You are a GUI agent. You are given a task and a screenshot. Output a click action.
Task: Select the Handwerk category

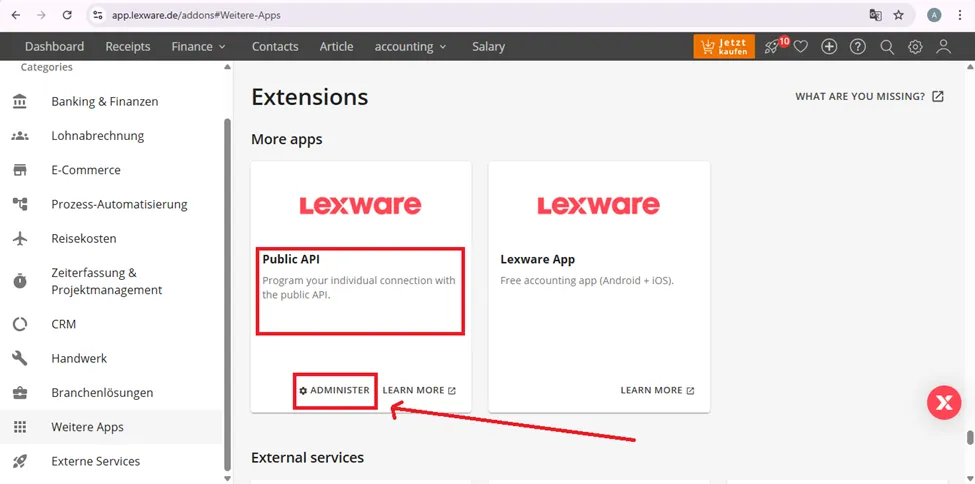pos(112,358)
